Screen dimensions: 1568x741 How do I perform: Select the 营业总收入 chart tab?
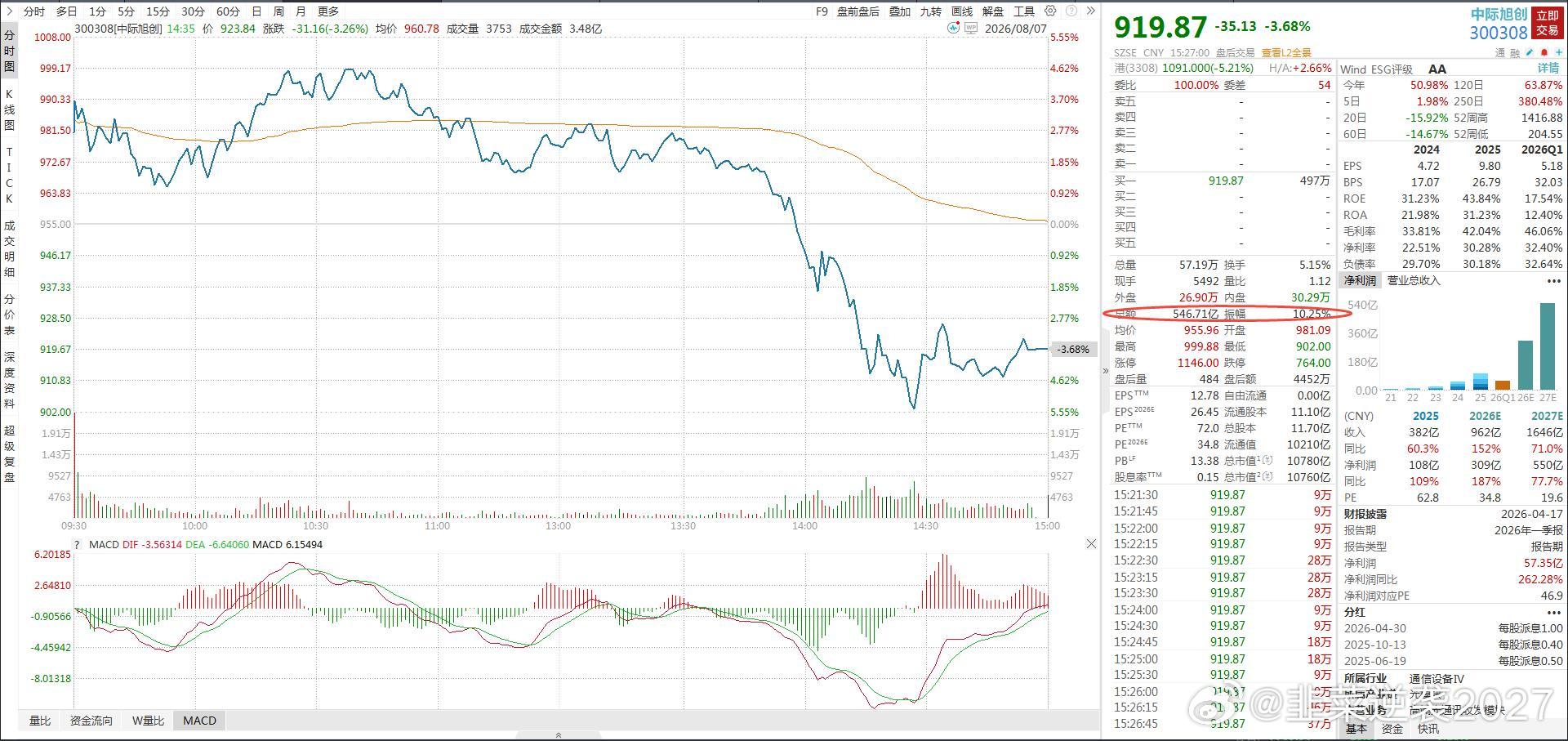click(1414, 281)
